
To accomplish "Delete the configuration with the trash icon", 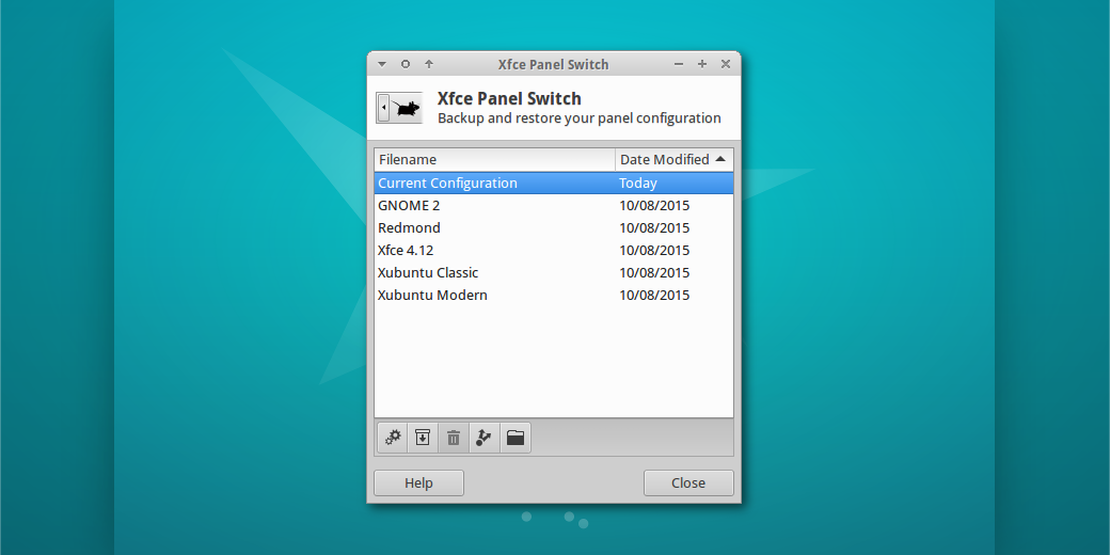I will tap(454, 437).
